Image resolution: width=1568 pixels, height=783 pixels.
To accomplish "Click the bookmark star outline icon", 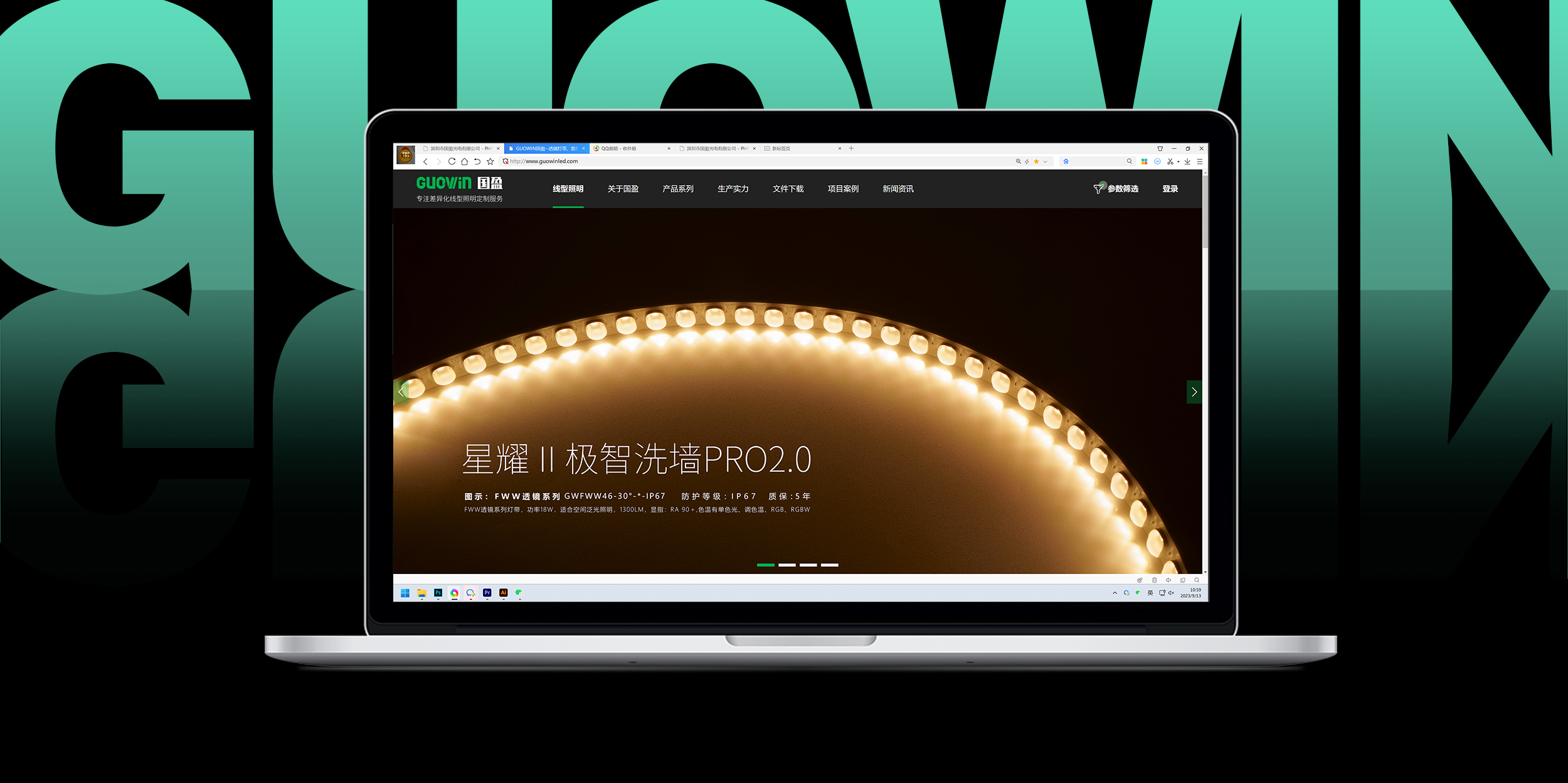I will (x=490, y=161).
